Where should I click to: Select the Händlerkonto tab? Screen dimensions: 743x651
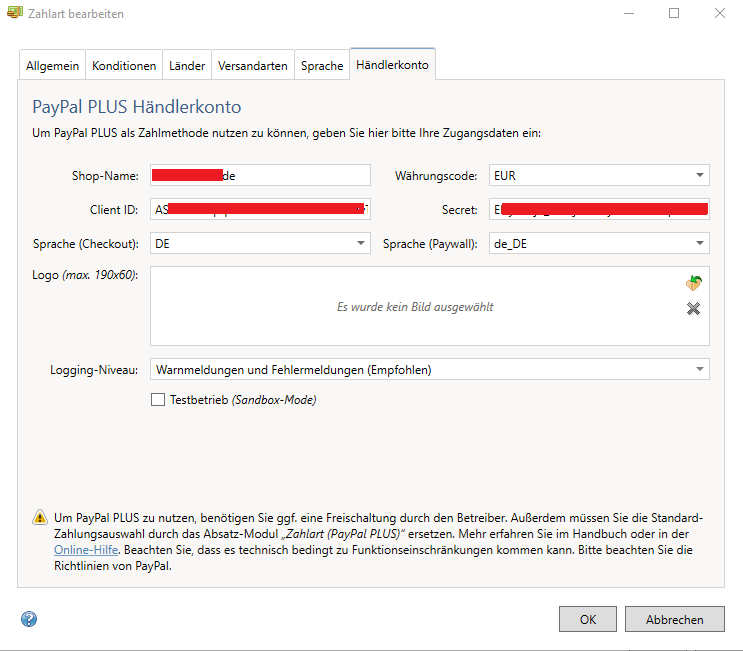pyautogui.click(x=392, y=64)
